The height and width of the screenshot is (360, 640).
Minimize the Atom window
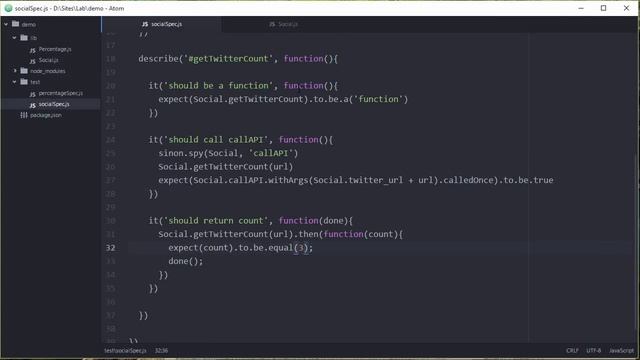pos(581,8)
